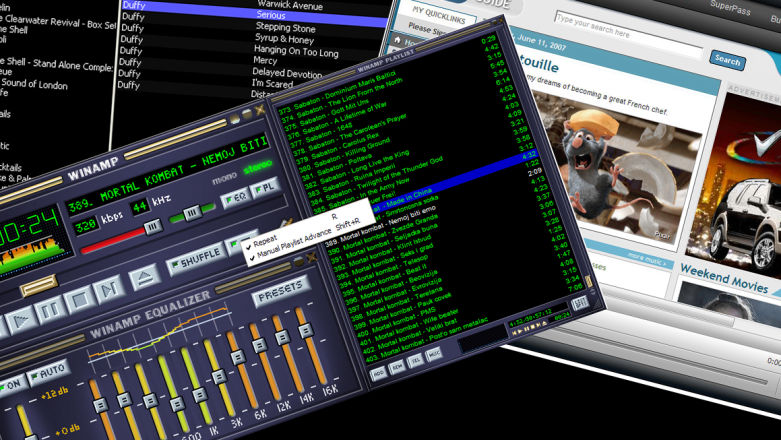Uncheck Repeat in the popup menu
This screenshot has height=440, width=781.
tap(264, 241)
